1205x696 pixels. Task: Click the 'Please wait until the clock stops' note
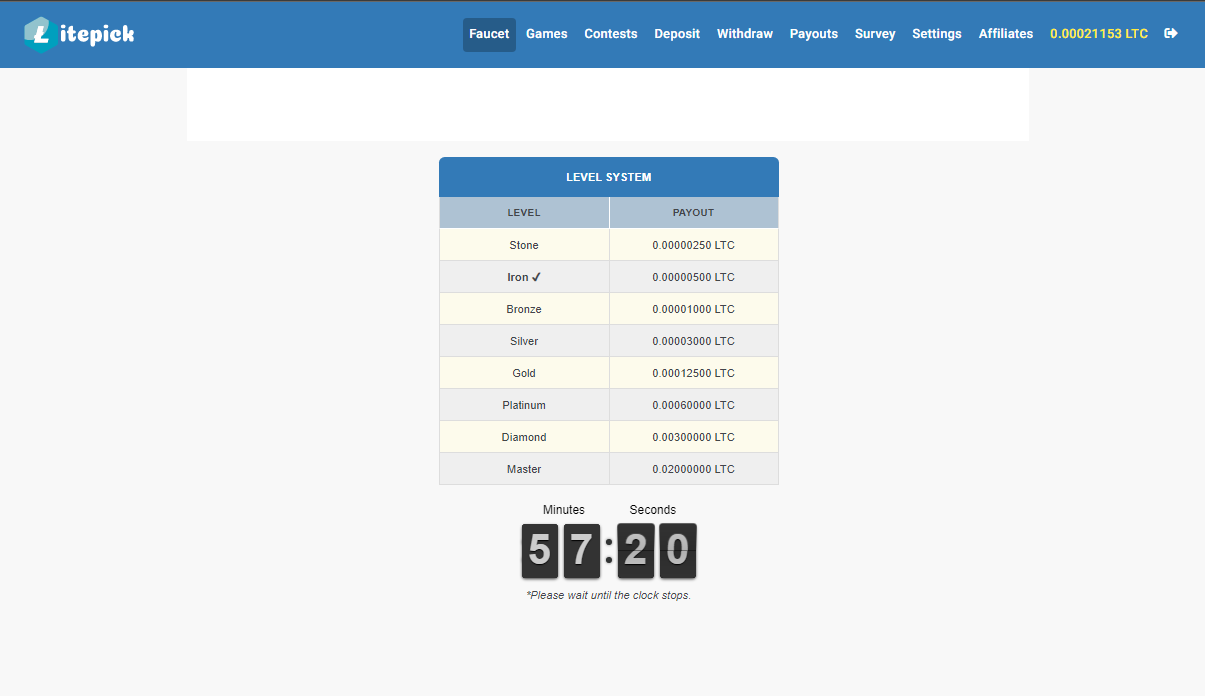609,595
